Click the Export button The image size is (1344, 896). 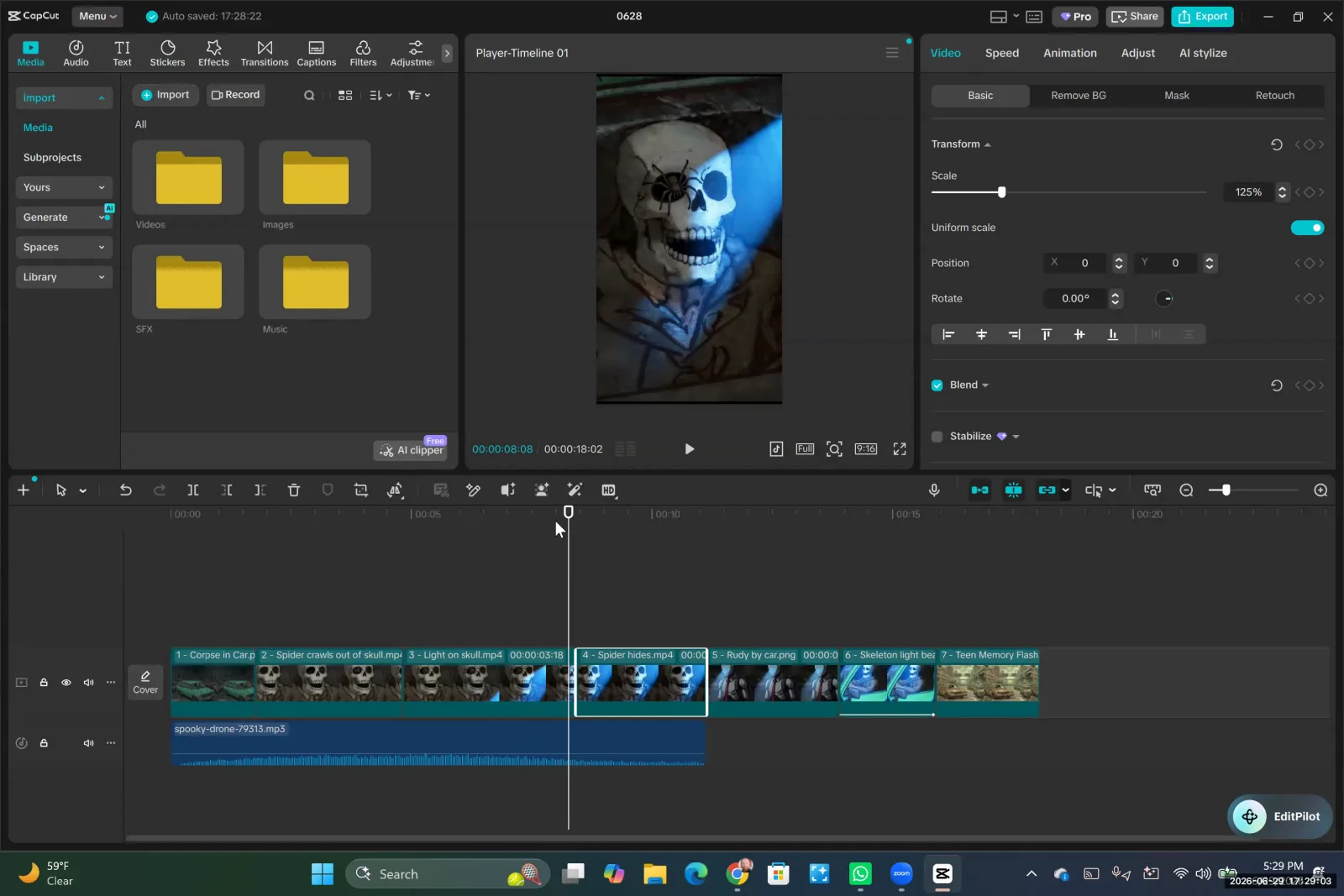1202,17
